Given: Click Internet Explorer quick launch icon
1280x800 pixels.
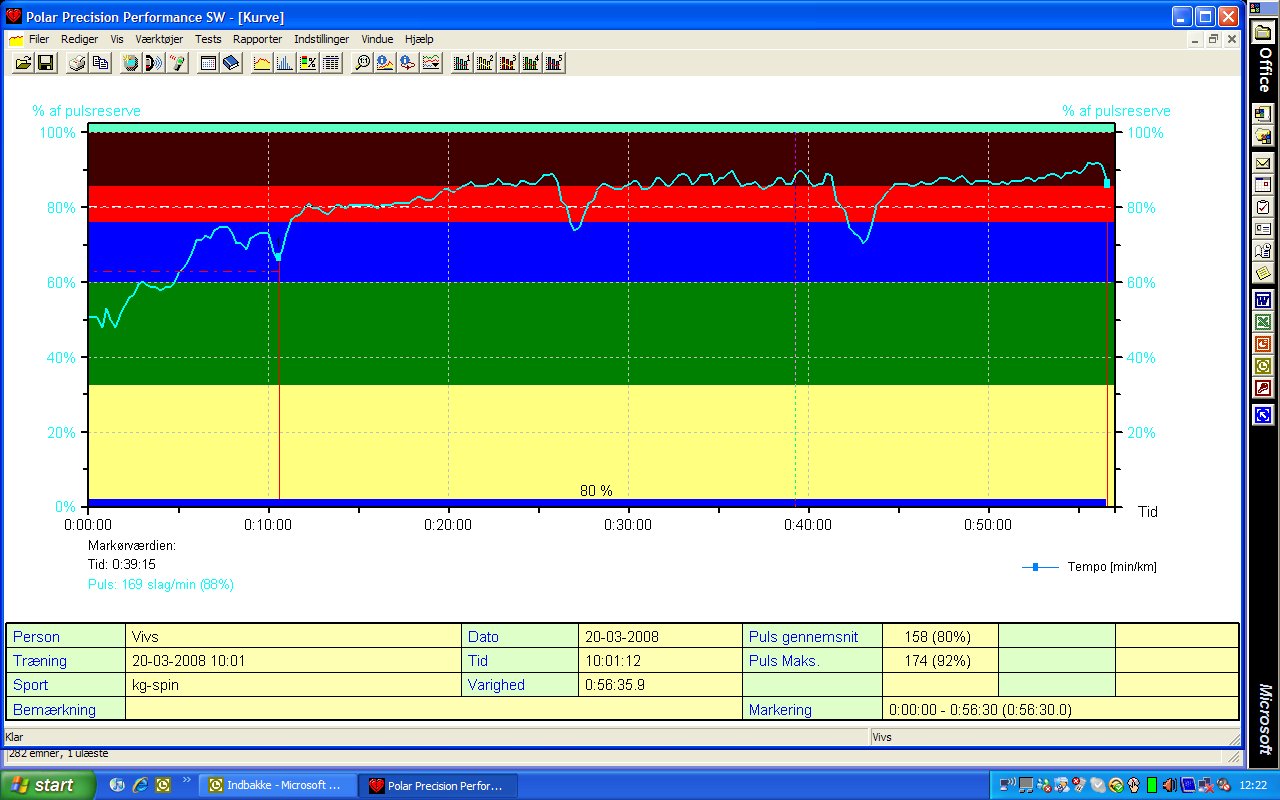Looking at the screenshot, I should [140, 785].
